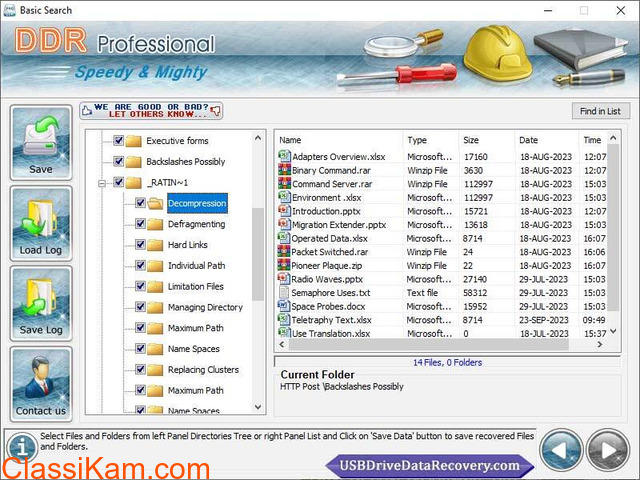Click the PowerPoint icon of Radio Waves.pptx
This screenshot has height=480, width=640.
[284, 279]
